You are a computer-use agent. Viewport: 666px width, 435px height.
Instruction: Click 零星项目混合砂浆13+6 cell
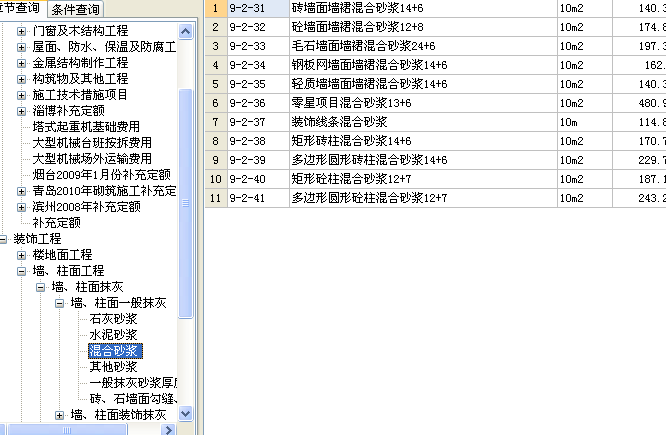coord(423,103)
